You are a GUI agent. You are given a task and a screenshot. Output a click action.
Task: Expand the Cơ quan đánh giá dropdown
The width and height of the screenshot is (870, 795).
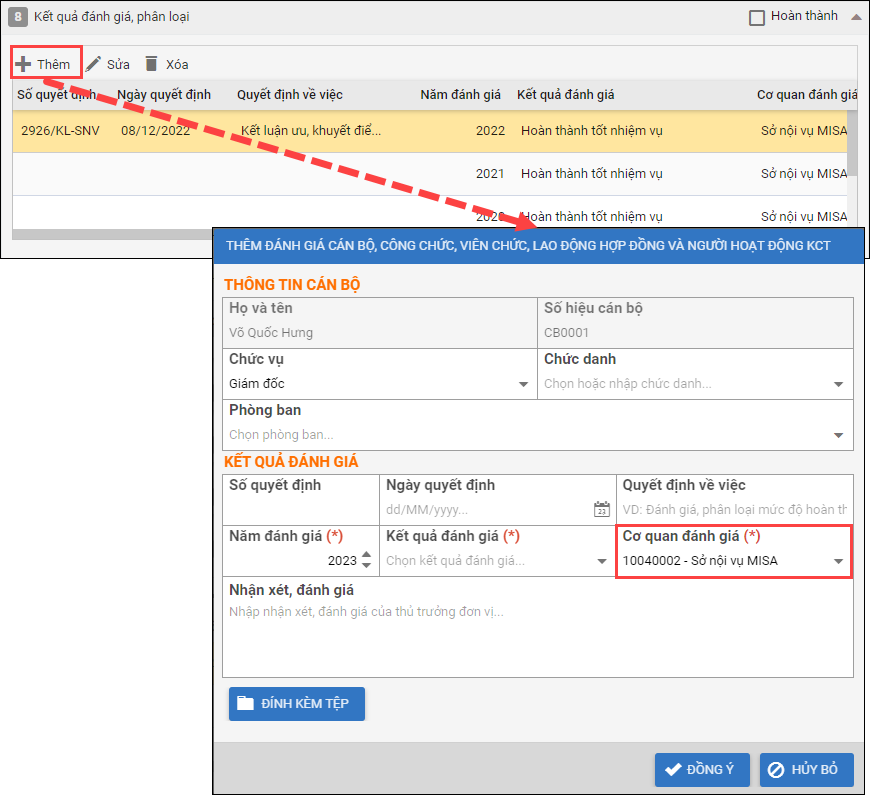tap(838, 561)
